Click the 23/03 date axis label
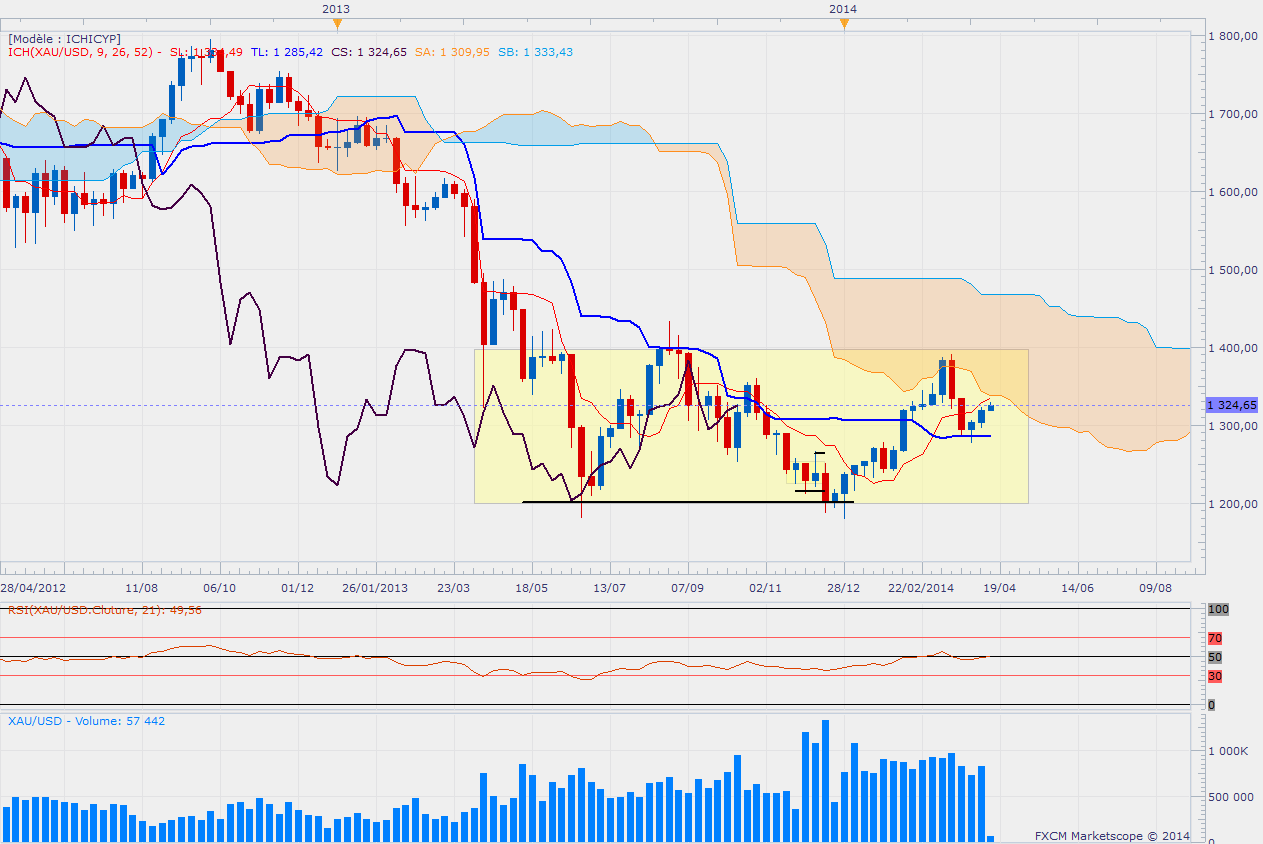The image size is (1263, 844). coord(454,588)
